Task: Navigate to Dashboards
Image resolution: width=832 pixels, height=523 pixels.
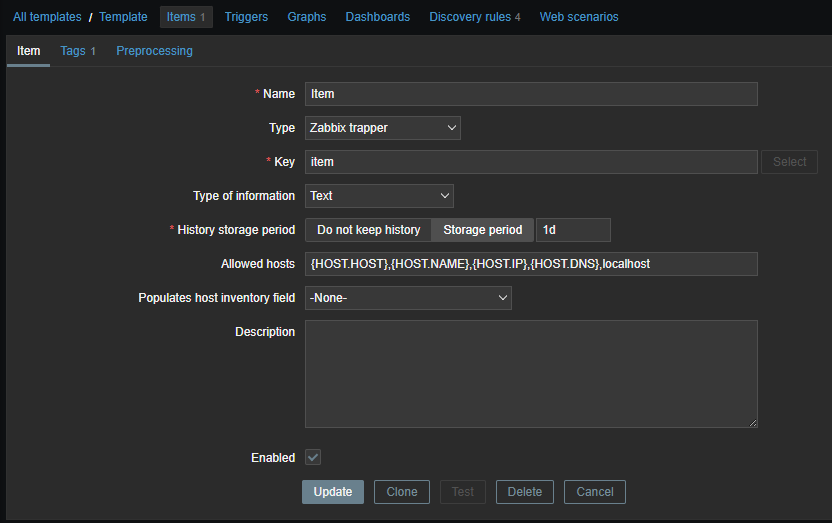Action: (377, 17)
